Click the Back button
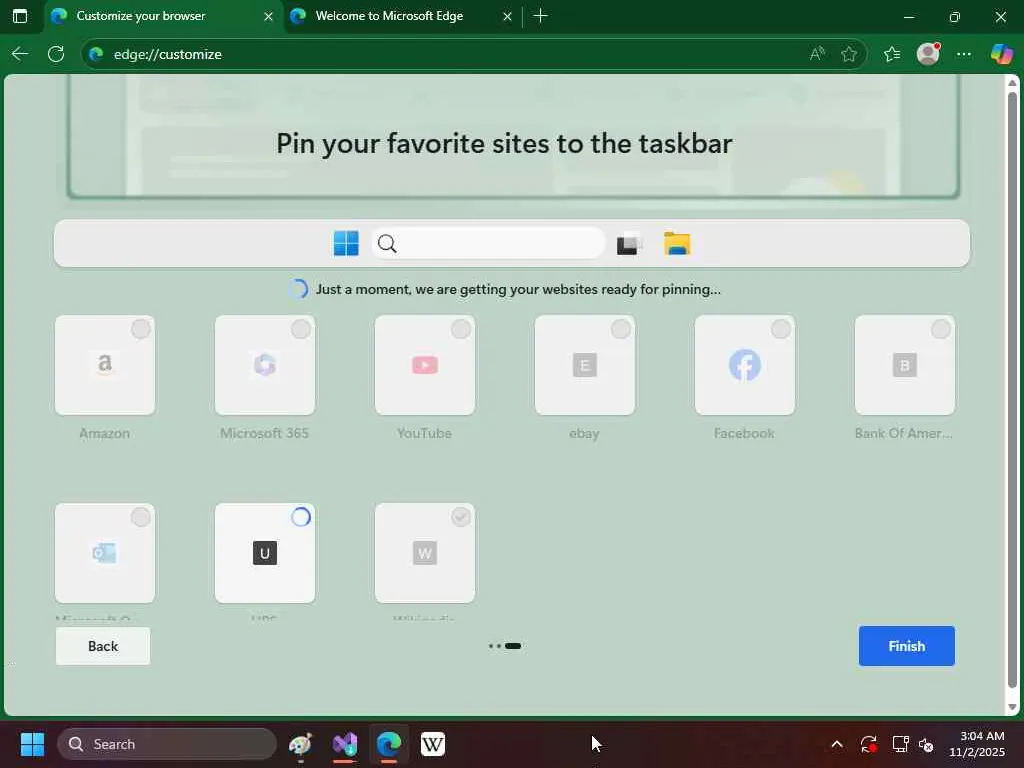 pos(103,646)
